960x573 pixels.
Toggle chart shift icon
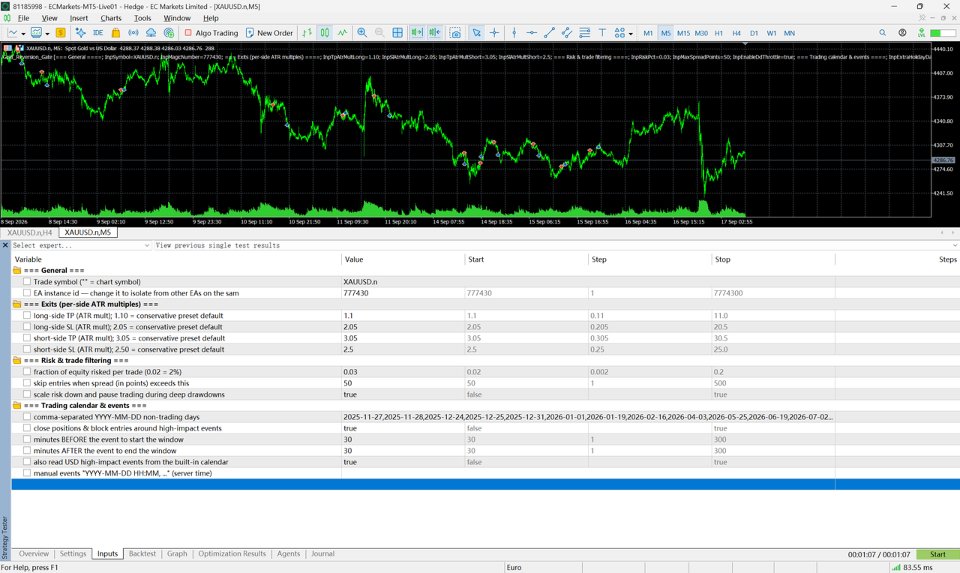click(435, 33)
